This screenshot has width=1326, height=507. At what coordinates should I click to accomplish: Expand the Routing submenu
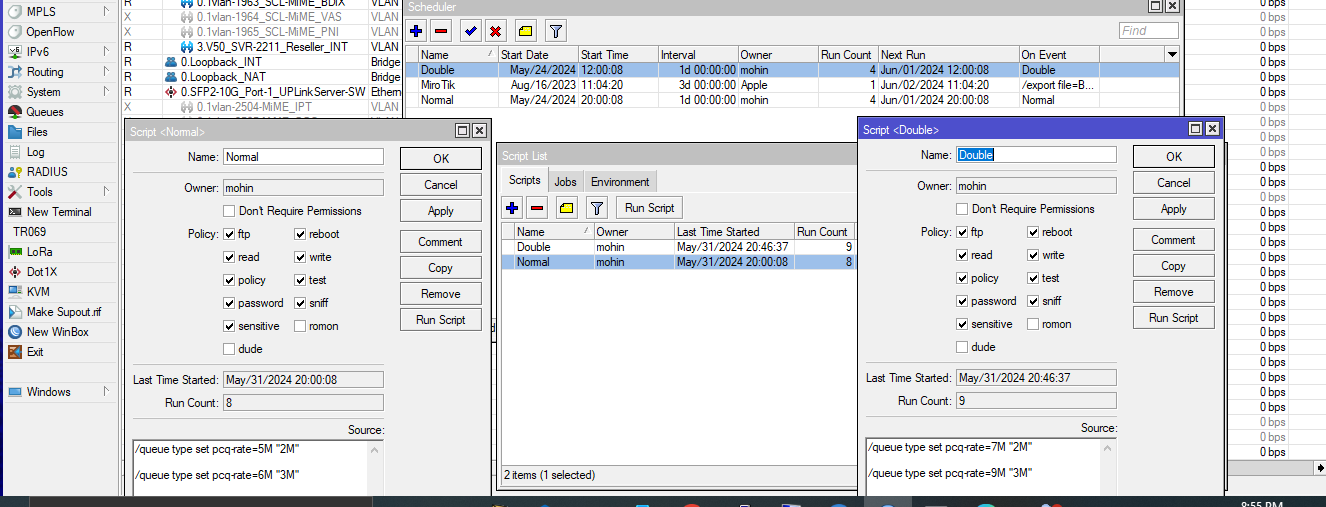(106, 72)
